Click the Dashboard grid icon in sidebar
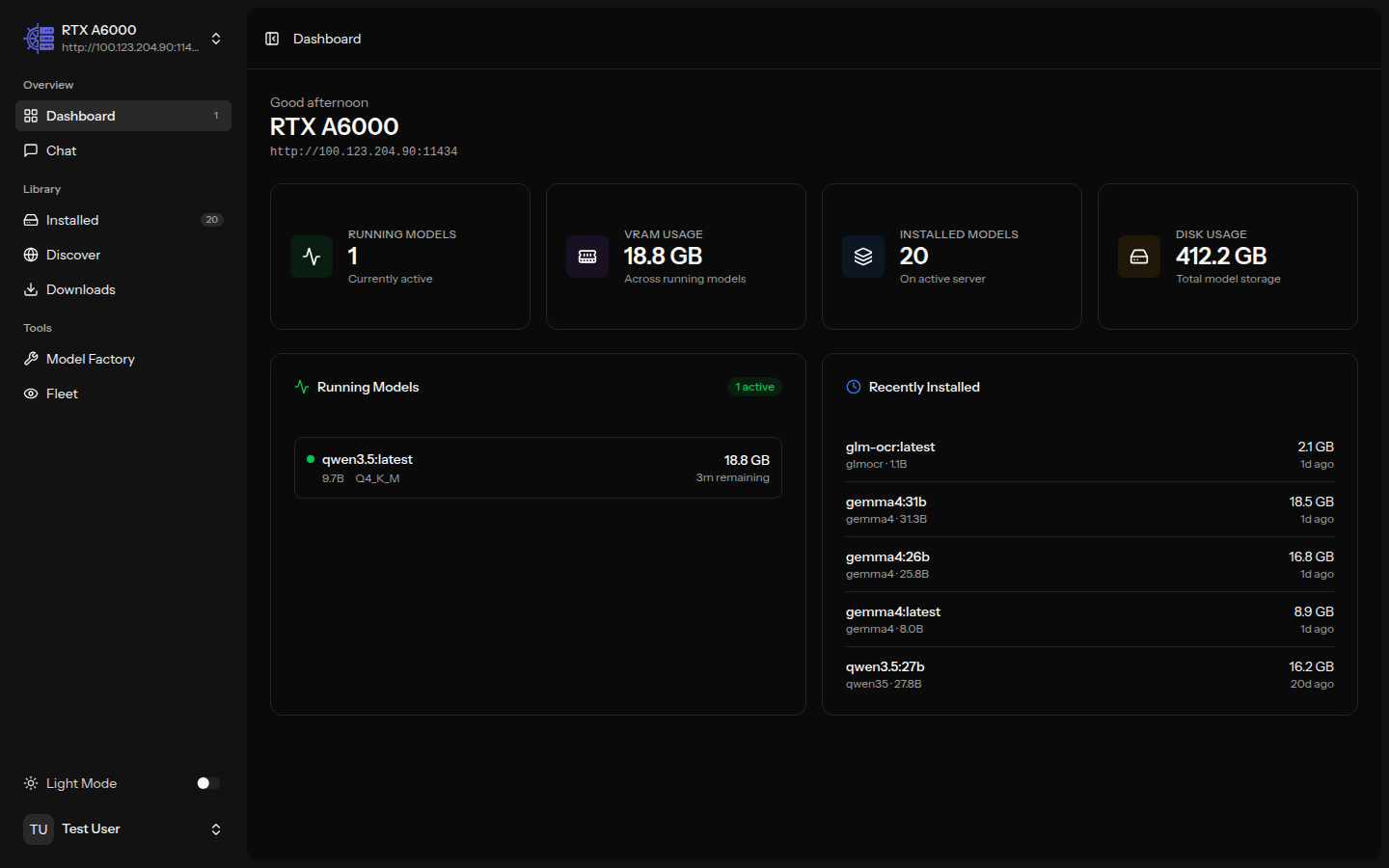This screenshot has height=868, width=1389. 30,115
